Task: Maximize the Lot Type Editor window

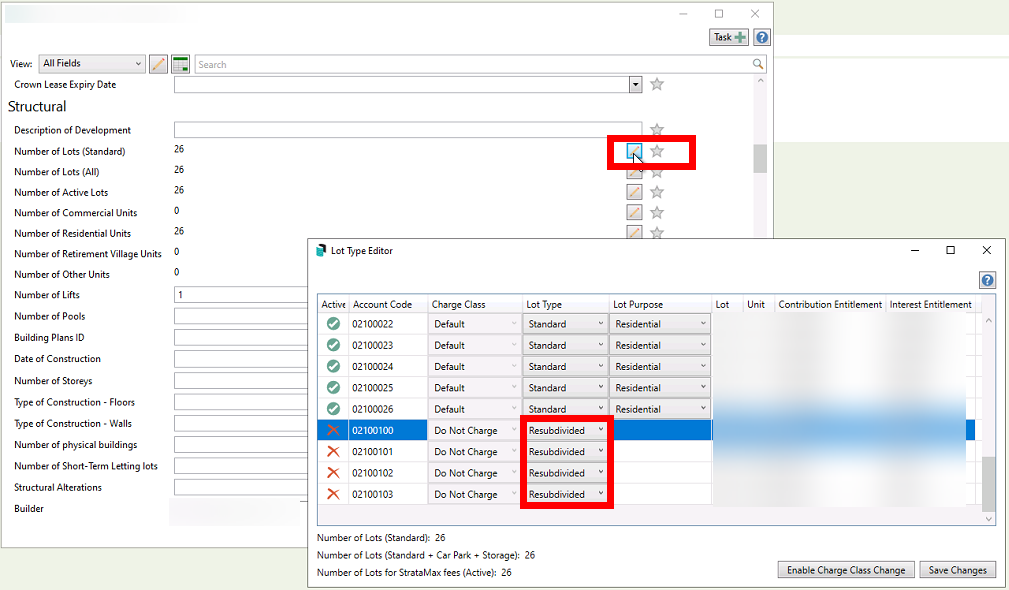Action: [x=950, y=250]
